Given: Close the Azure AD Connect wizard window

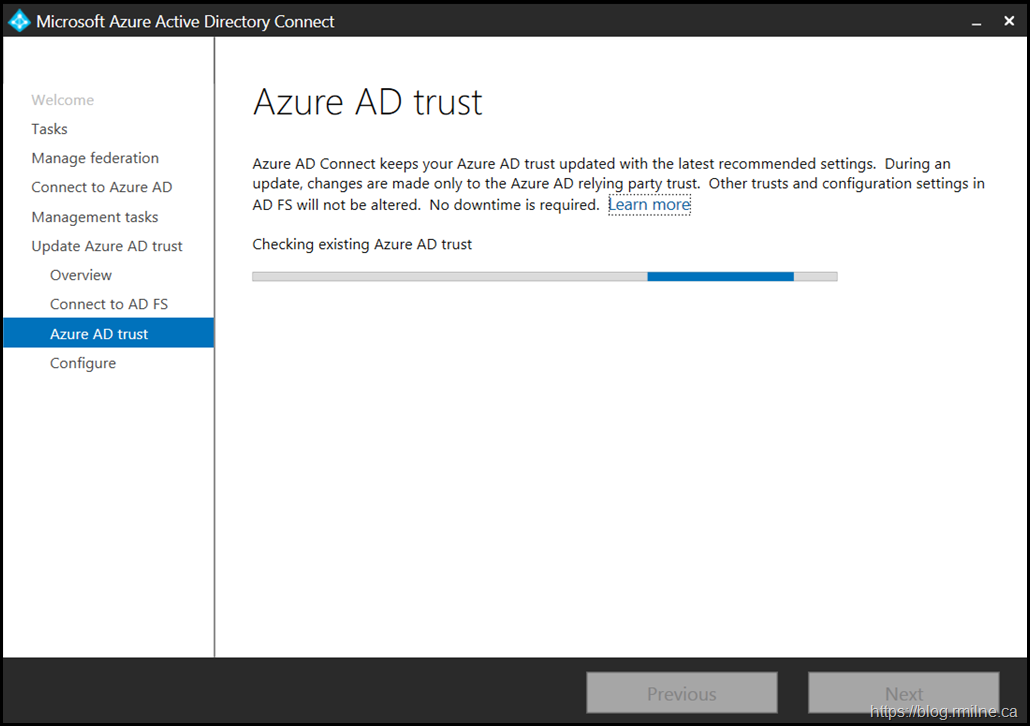Looking at the screenshot, I should click(x=1009, y=21).
